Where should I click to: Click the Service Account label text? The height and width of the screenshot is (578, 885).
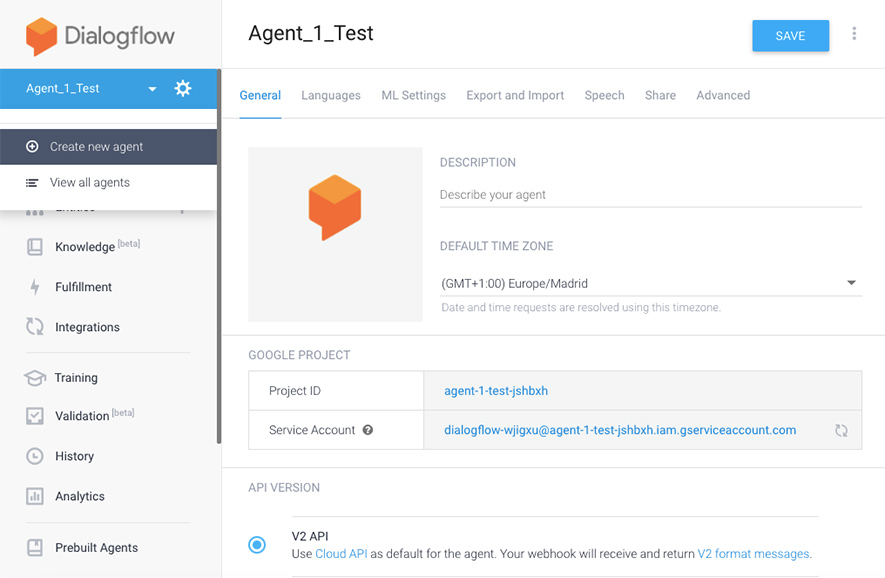point(312,430)
